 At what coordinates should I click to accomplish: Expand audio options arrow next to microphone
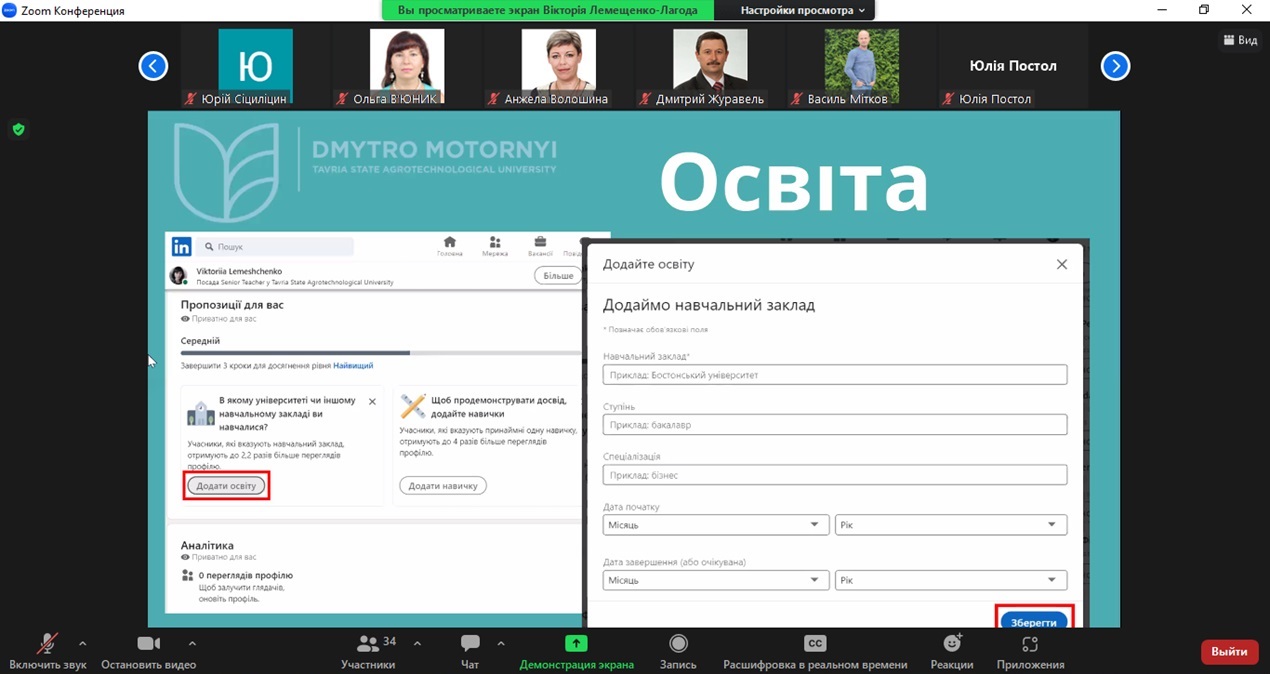coord(82,643)
